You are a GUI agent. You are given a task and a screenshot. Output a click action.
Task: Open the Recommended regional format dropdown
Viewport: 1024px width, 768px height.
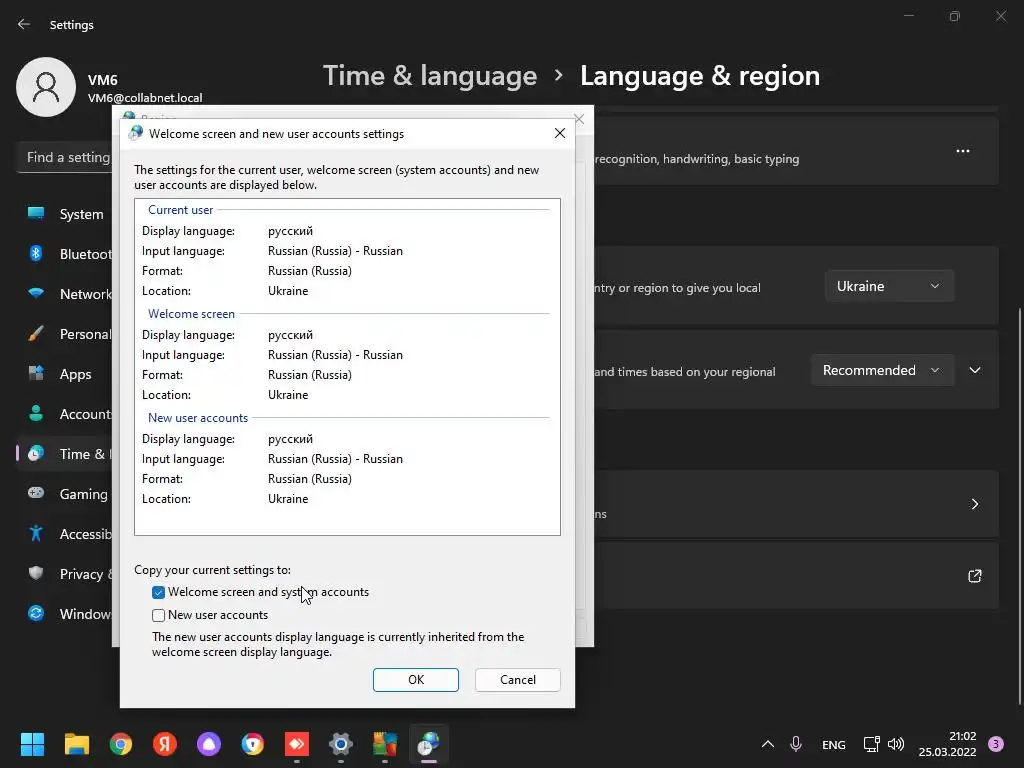tap(882, 370)
